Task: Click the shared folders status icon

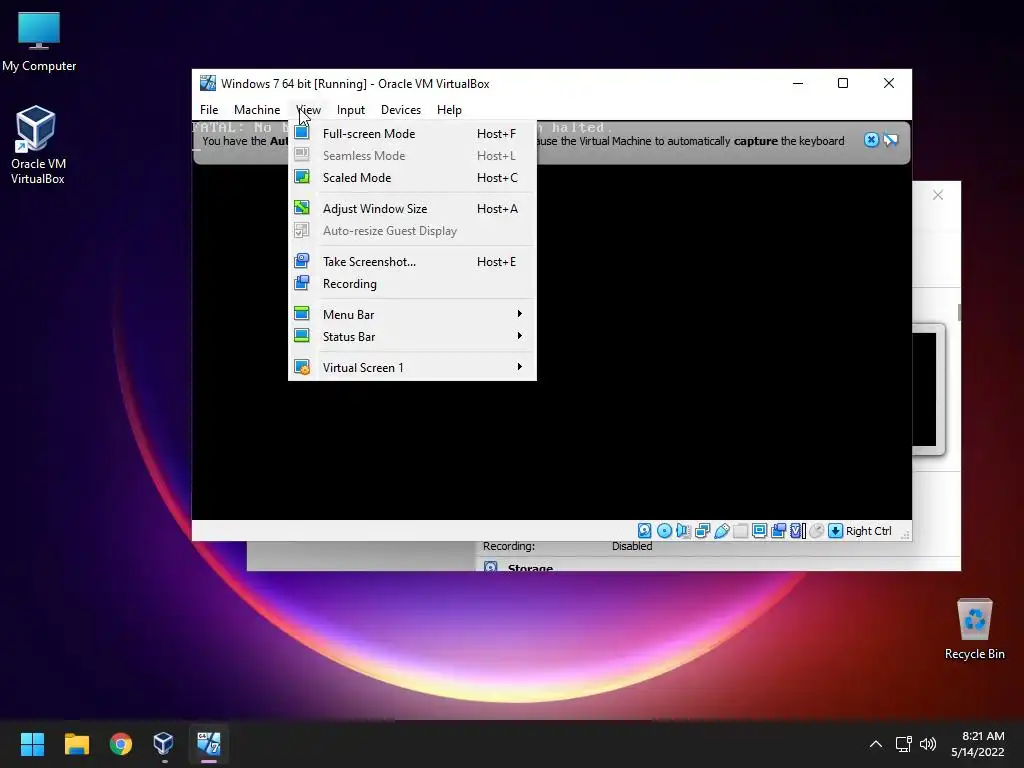Action: coord(741,531)
